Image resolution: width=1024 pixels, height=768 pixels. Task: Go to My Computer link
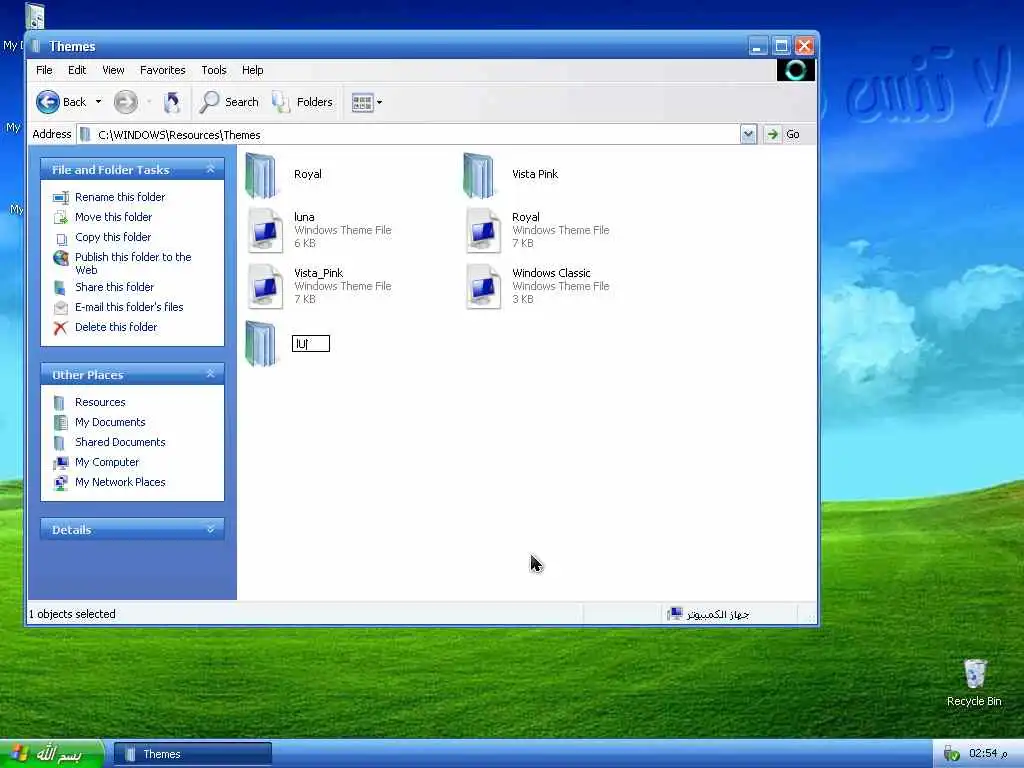coord(107,462)
